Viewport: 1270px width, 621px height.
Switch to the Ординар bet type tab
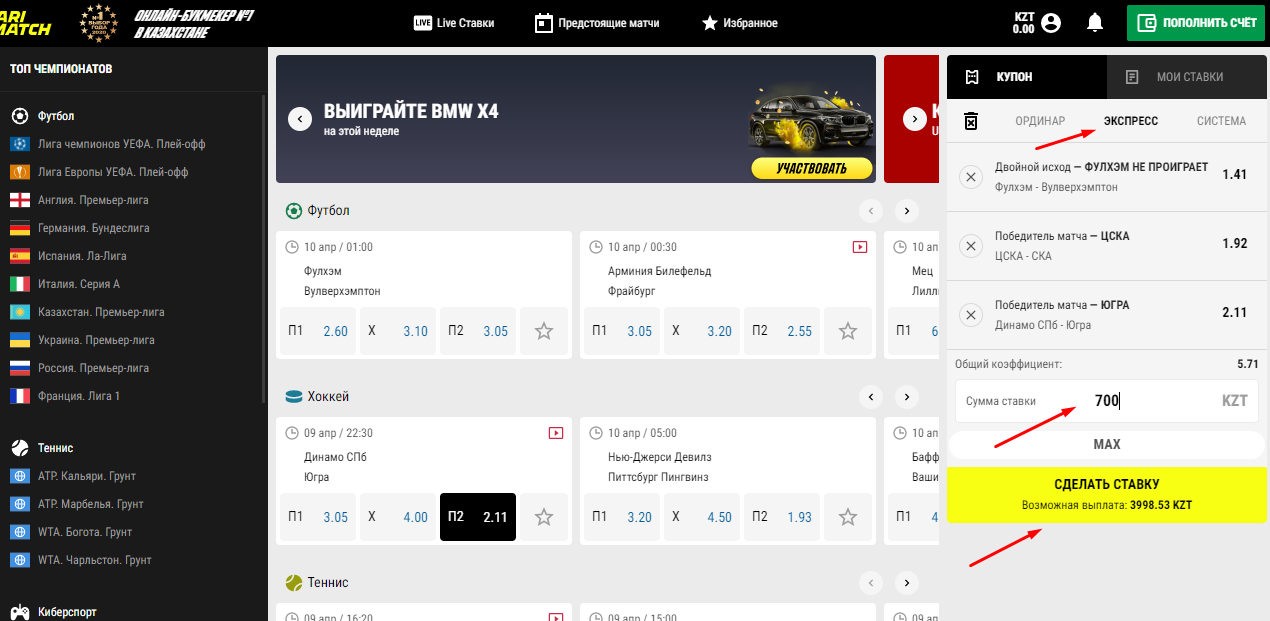tap(1040, 121)
